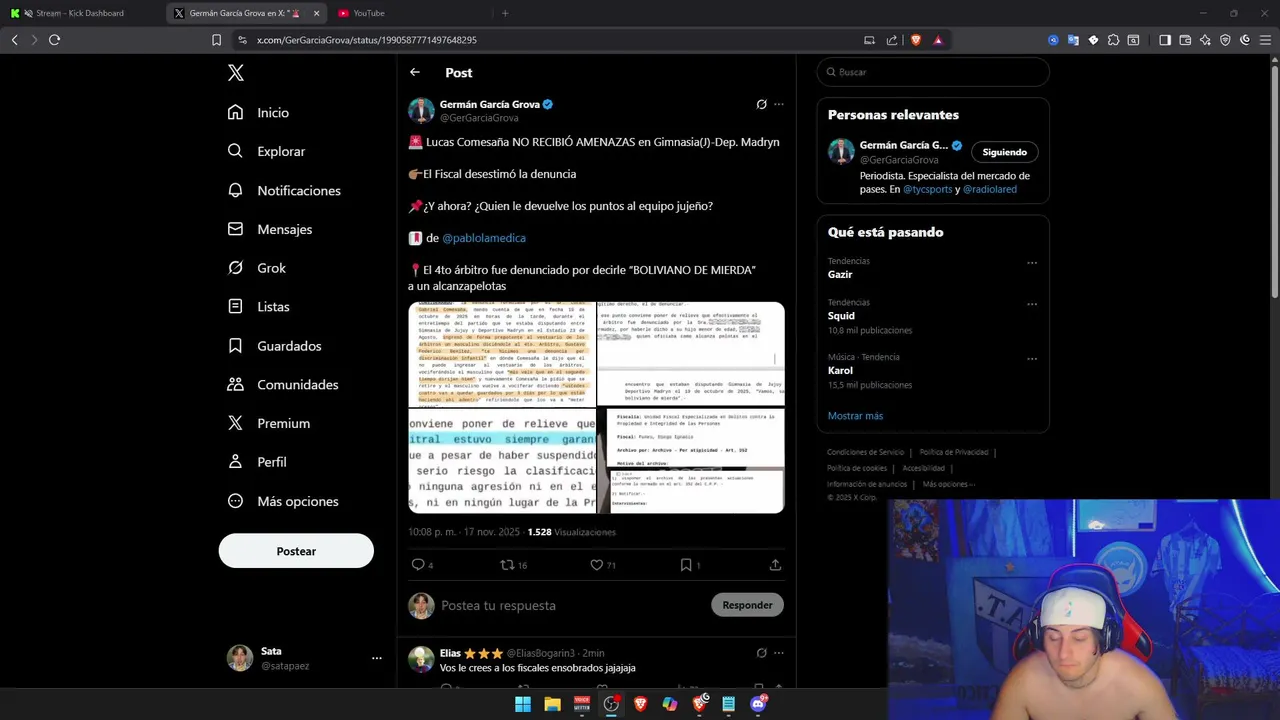Open Explorar in sidebar
Screen dimensions: 1280x720
[x=267, y=151]
